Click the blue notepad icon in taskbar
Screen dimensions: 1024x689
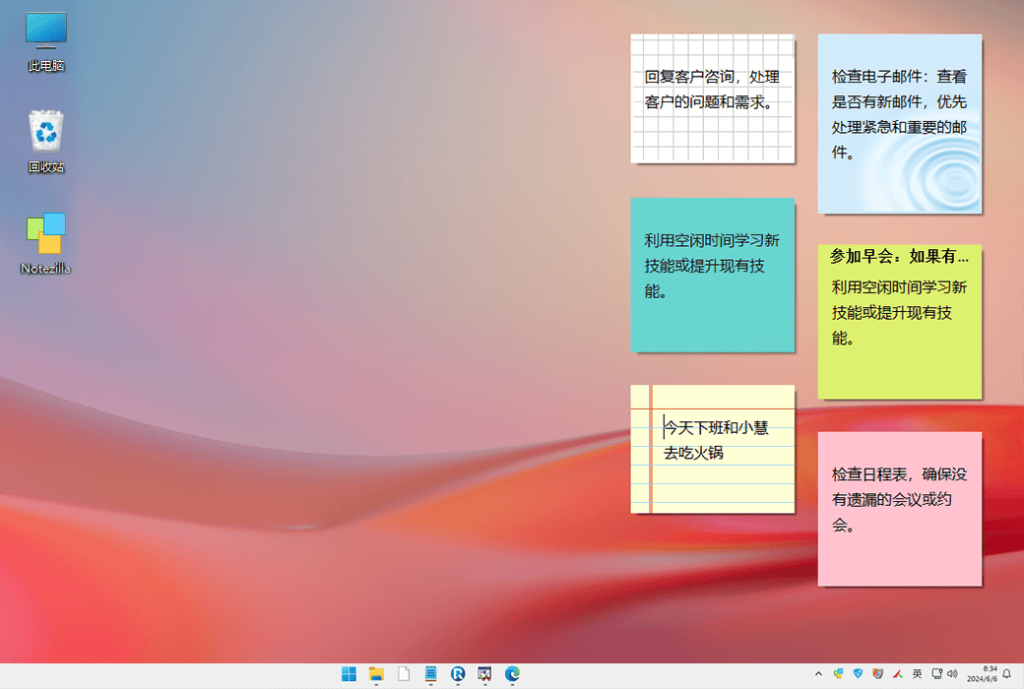tap(430, 674)
